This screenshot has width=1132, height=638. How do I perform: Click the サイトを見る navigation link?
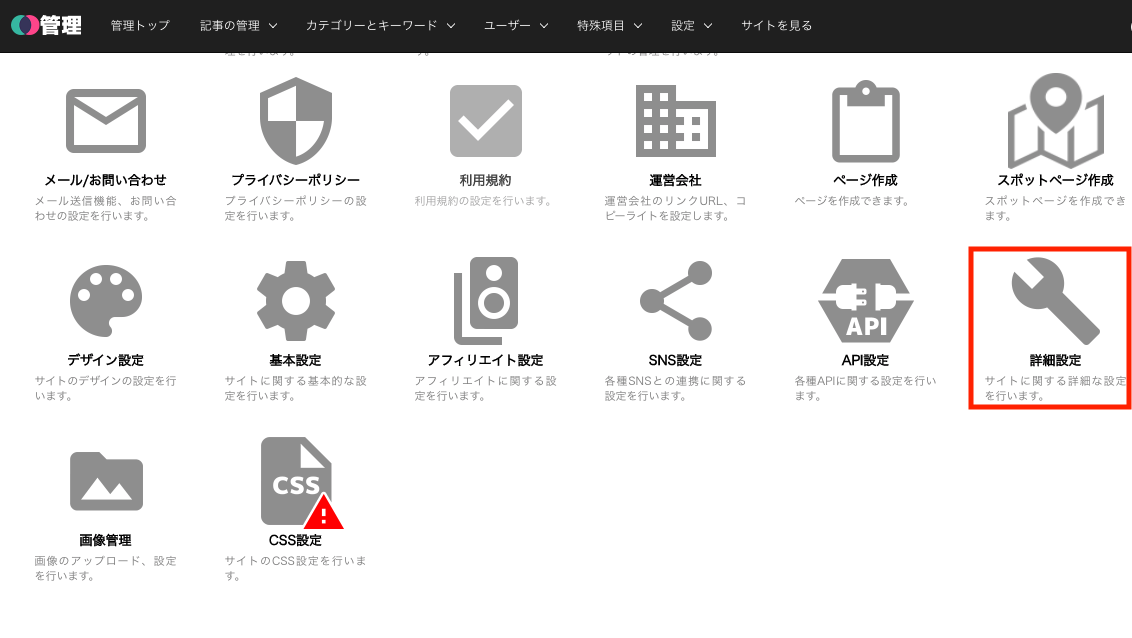coord(776,25)
